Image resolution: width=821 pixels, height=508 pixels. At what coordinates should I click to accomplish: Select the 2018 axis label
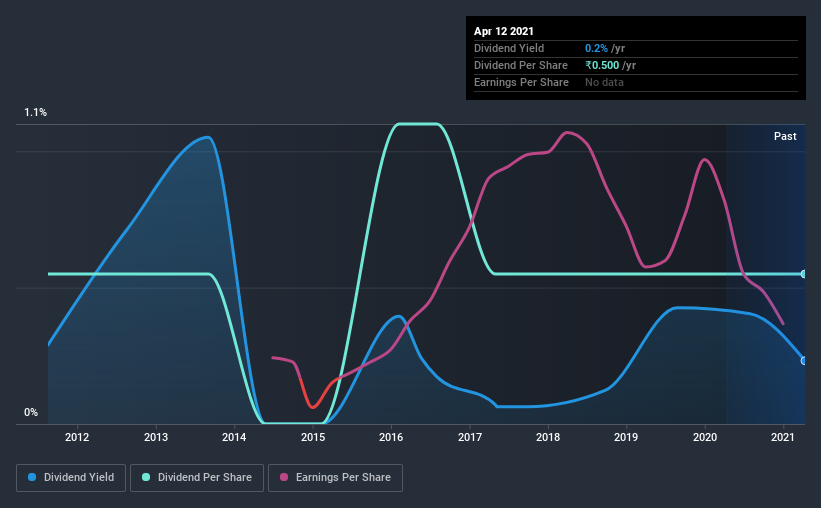548,437
